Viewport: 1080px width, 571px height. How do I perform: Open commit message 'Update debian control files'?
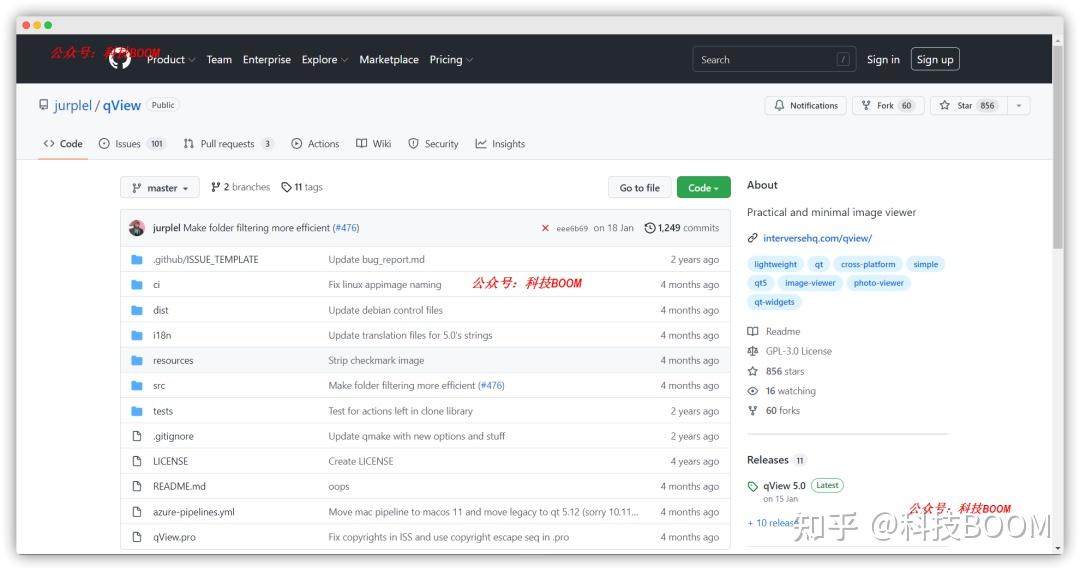(385, 310)
